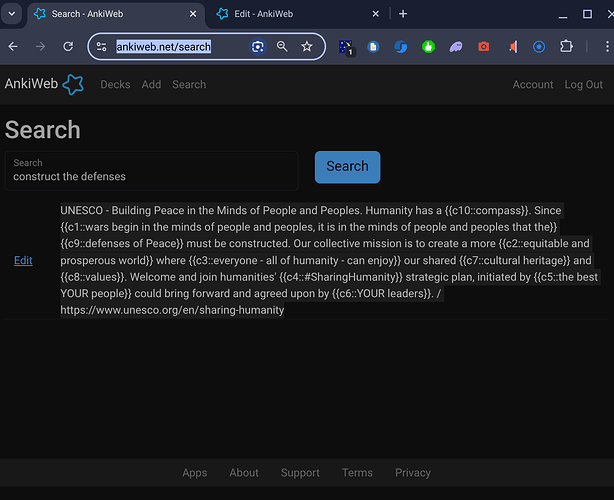Edit the UNESCO note
Image resolution: width=614 pixels, height=500 pixels.
click(x=23, y=260)
